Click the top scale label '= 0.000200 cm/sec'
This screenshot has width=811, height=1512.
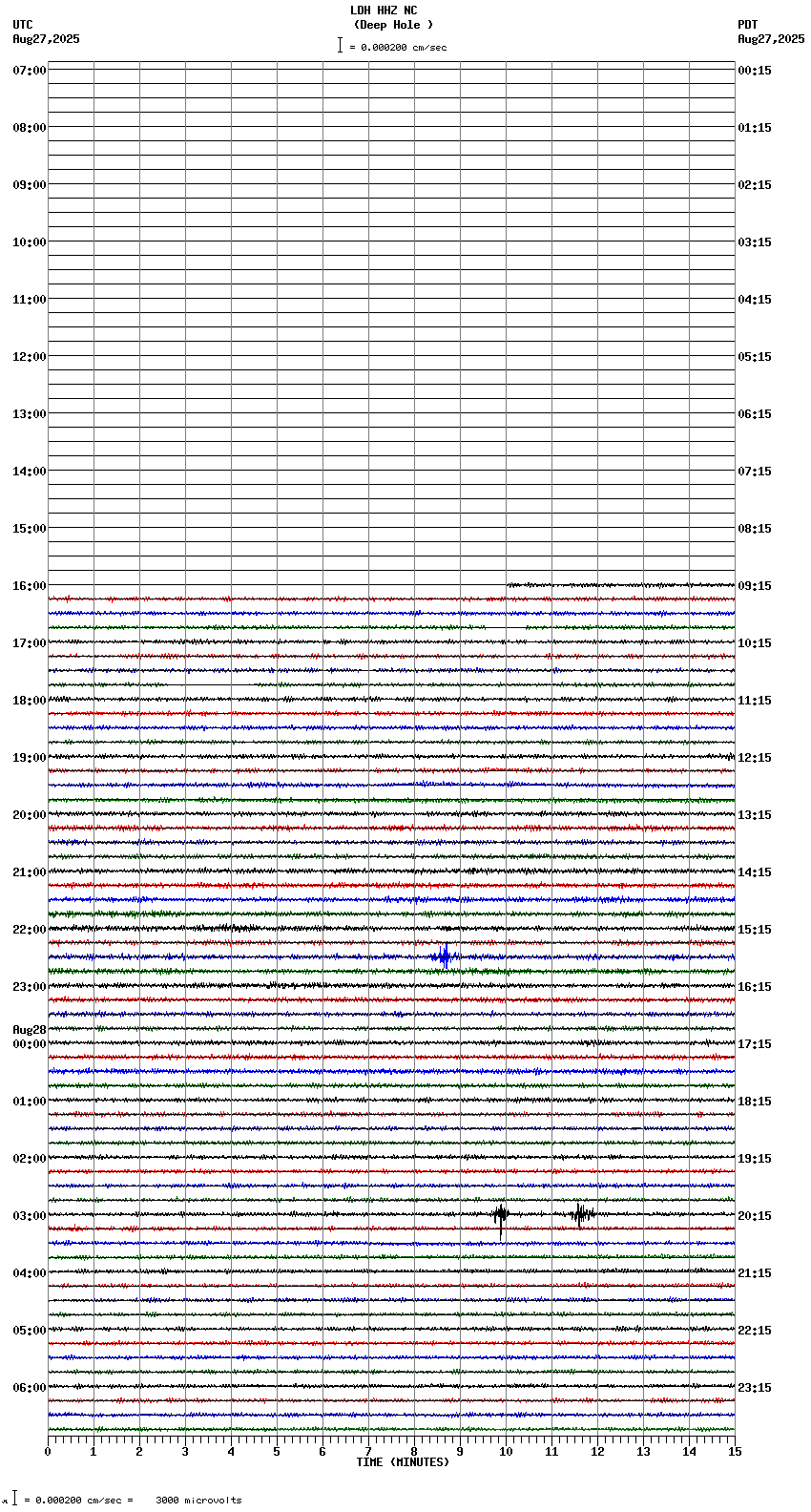click(x=398, y=47)
